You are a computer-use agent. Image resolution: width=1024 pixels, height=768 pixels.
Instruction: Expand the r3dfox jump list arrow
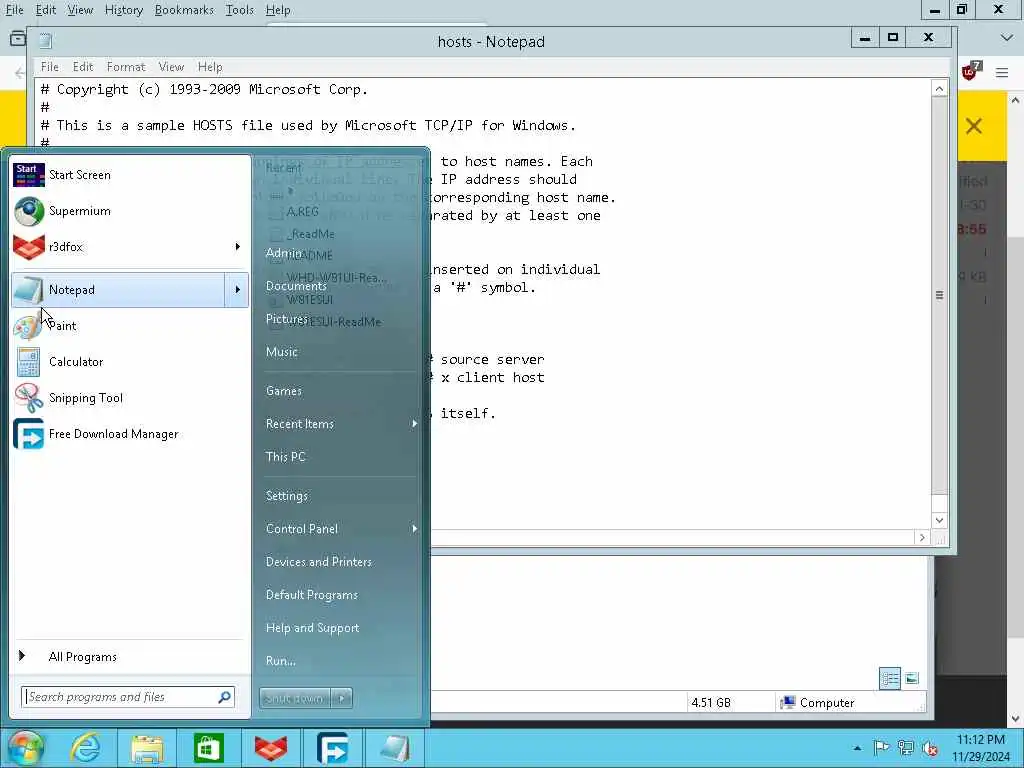(x=238, y=247)
